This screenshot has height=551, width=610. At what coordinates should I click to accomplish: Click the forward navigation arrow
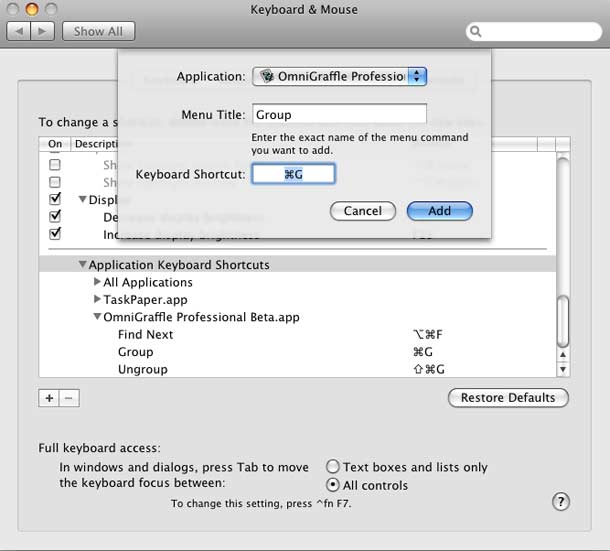point(42,31)
